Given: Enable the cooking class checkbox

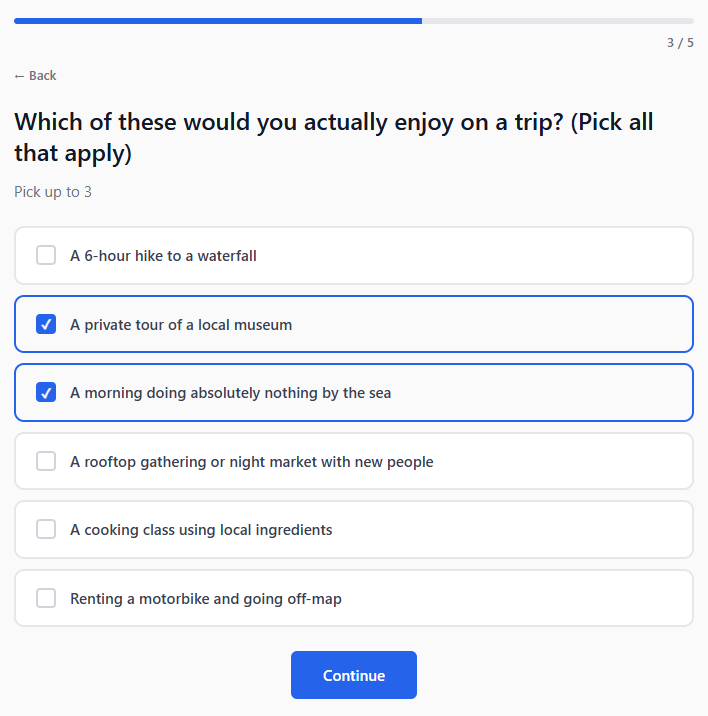Looking at the screenshot, I should (46, 529).
